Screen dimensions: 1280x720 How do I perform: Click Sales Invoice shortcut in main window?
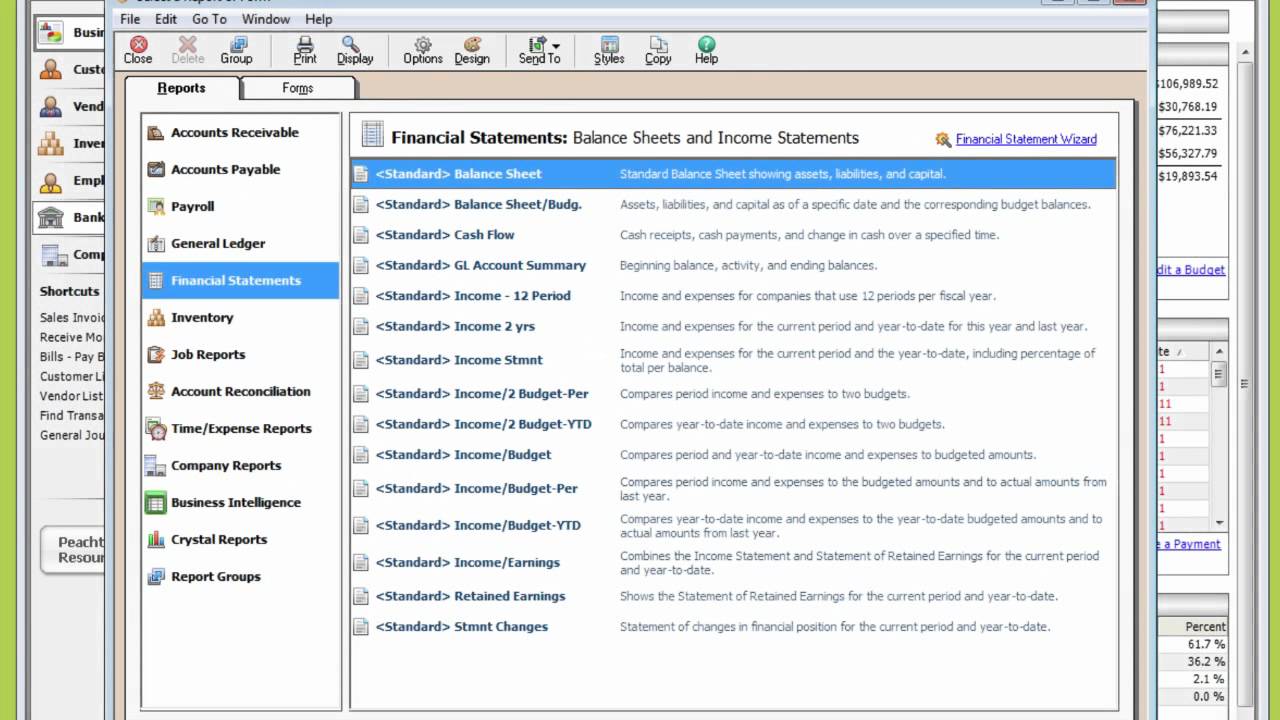point(72,318)
